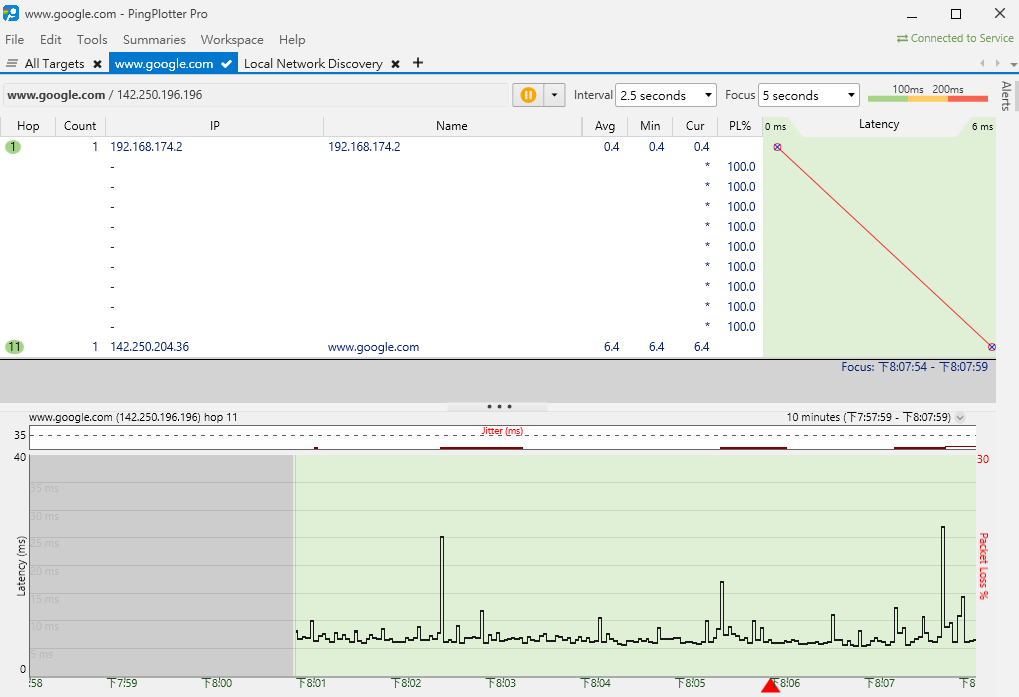Select hop 1 green circle icon
This screenshot has width=1019, height=697.
(13, 147)
